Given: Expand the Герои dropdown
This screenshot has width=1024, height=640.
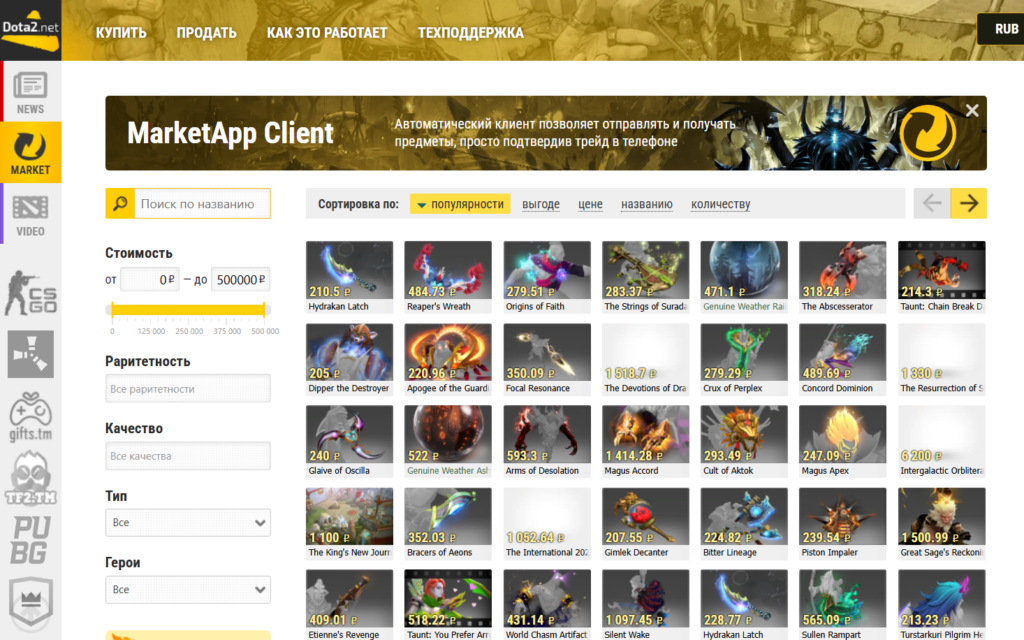Looking at the screenshot, I should tap(188, 589).
